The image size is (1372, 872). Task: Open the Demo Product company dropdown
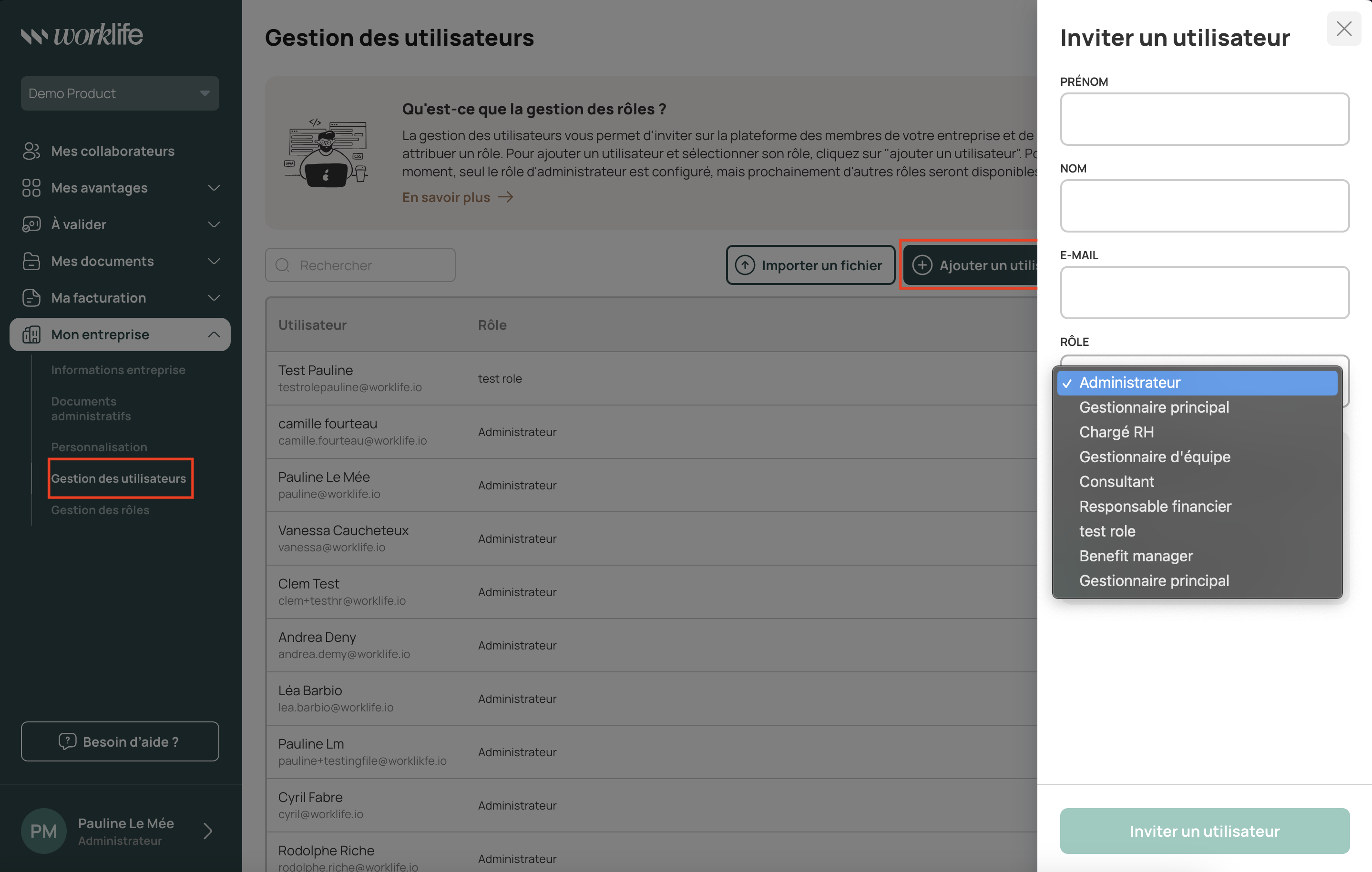[x=120, y=93]
